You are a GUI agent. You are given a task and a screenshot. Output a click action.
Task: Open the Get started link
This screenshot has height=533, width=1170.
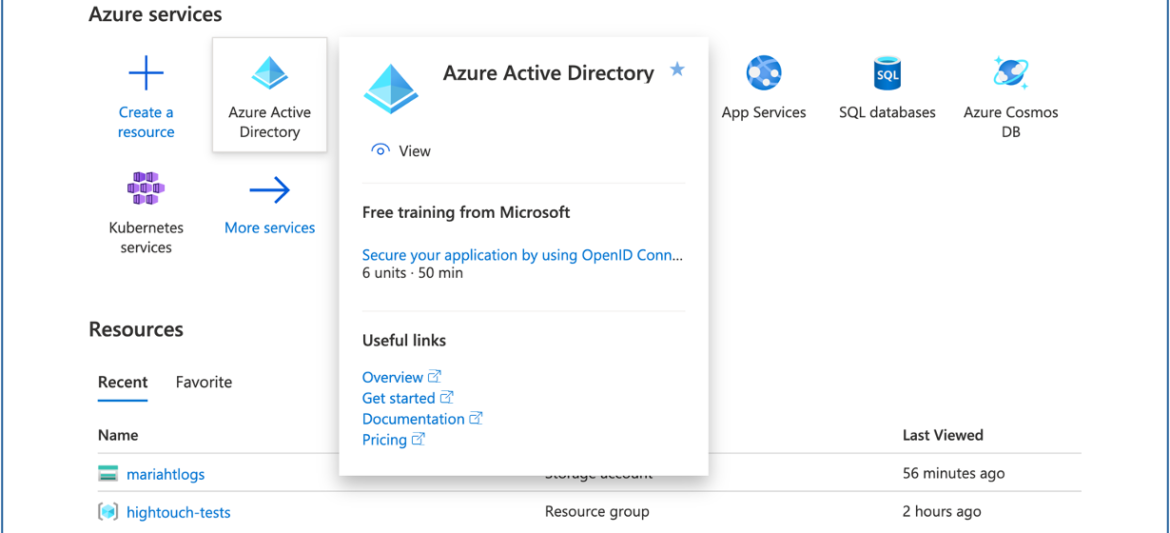pos(398,398)
